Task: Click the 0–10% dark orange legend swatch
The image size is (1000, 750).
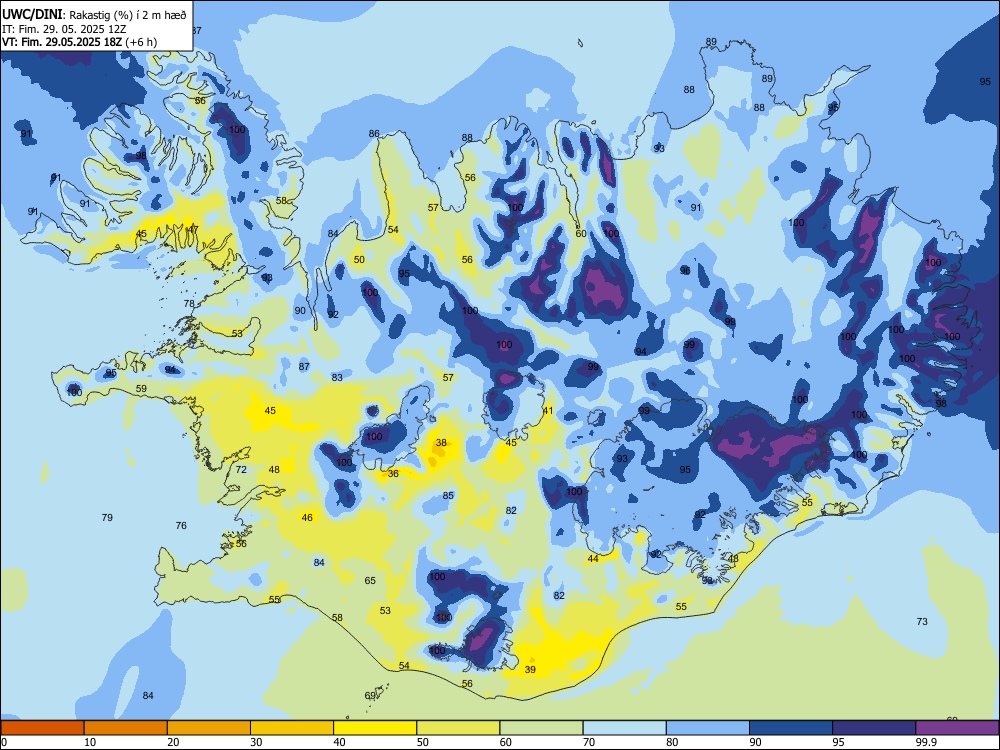Action: point(42,728)
